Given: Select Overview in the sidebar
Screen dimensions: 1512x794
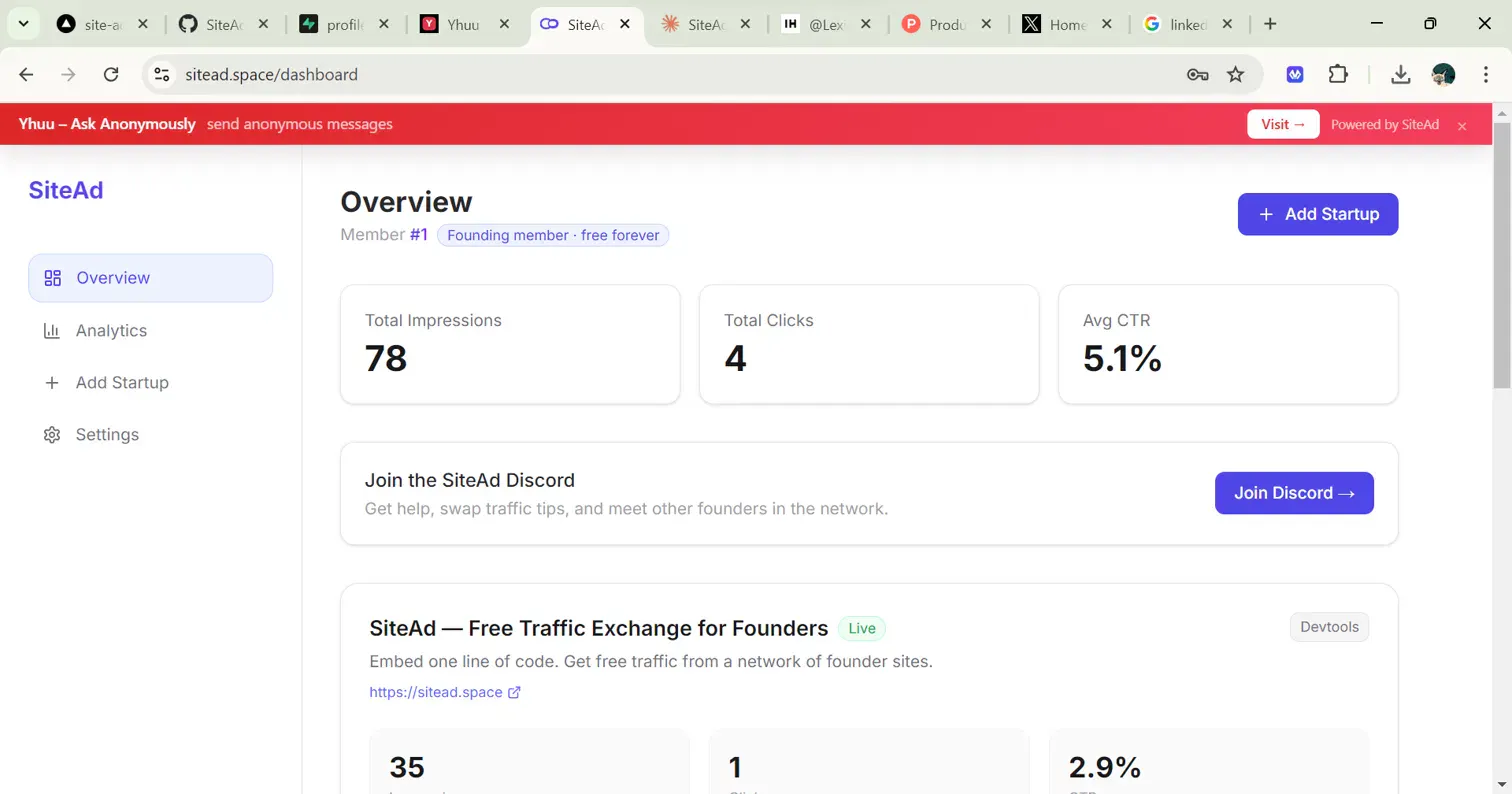Looking at the screenshot, I should click(x=150, y=278).
